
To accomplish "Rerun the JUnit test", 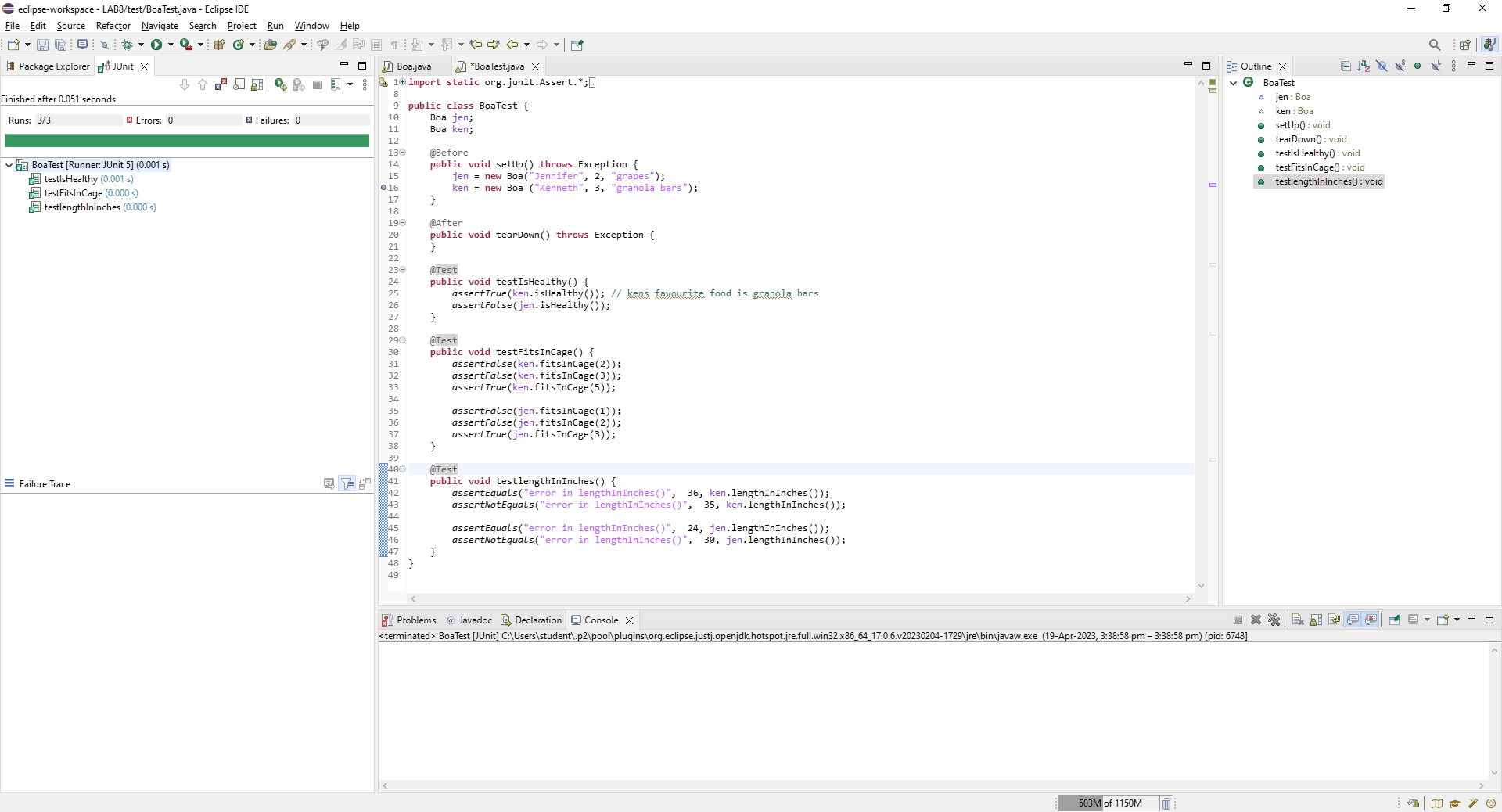I will [280, 84].
